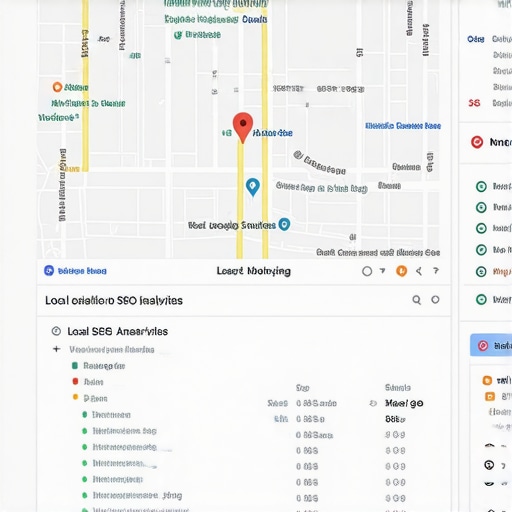Open help with the question mark icon
The width and height of the screenshot is (512, 512).
[436, 271]
